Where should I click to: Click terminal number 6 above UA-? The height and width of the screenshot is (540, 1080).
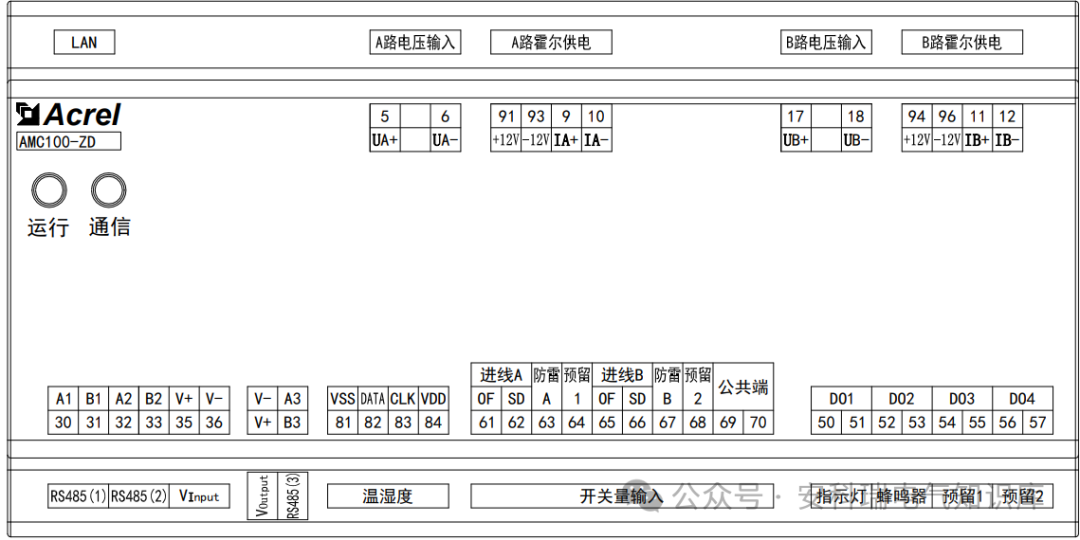(446, 116)
